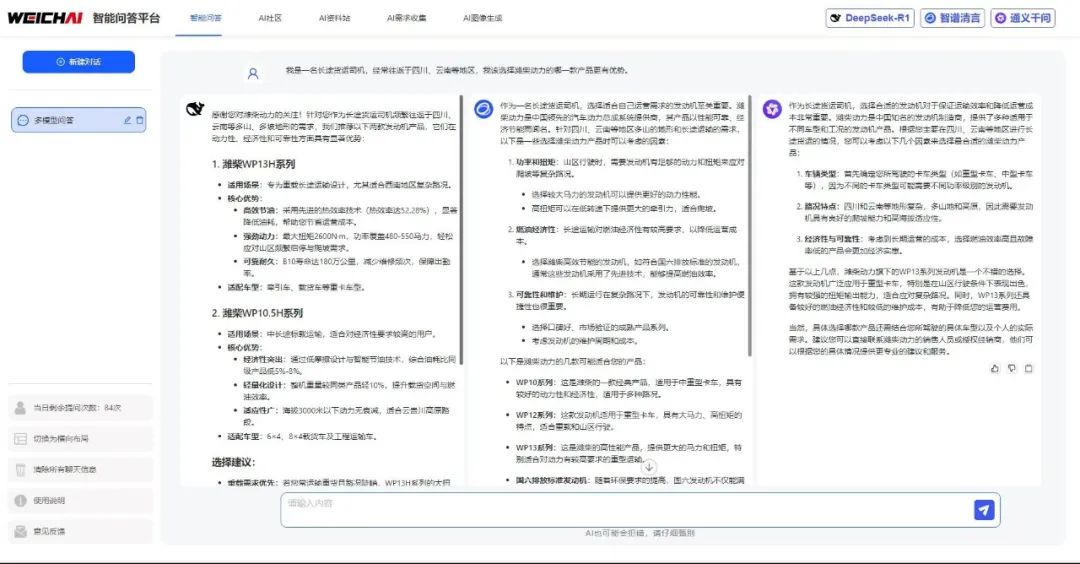Open 意见反馈 feedback
The image size is (1080, 564).
[x=81, y=532]
